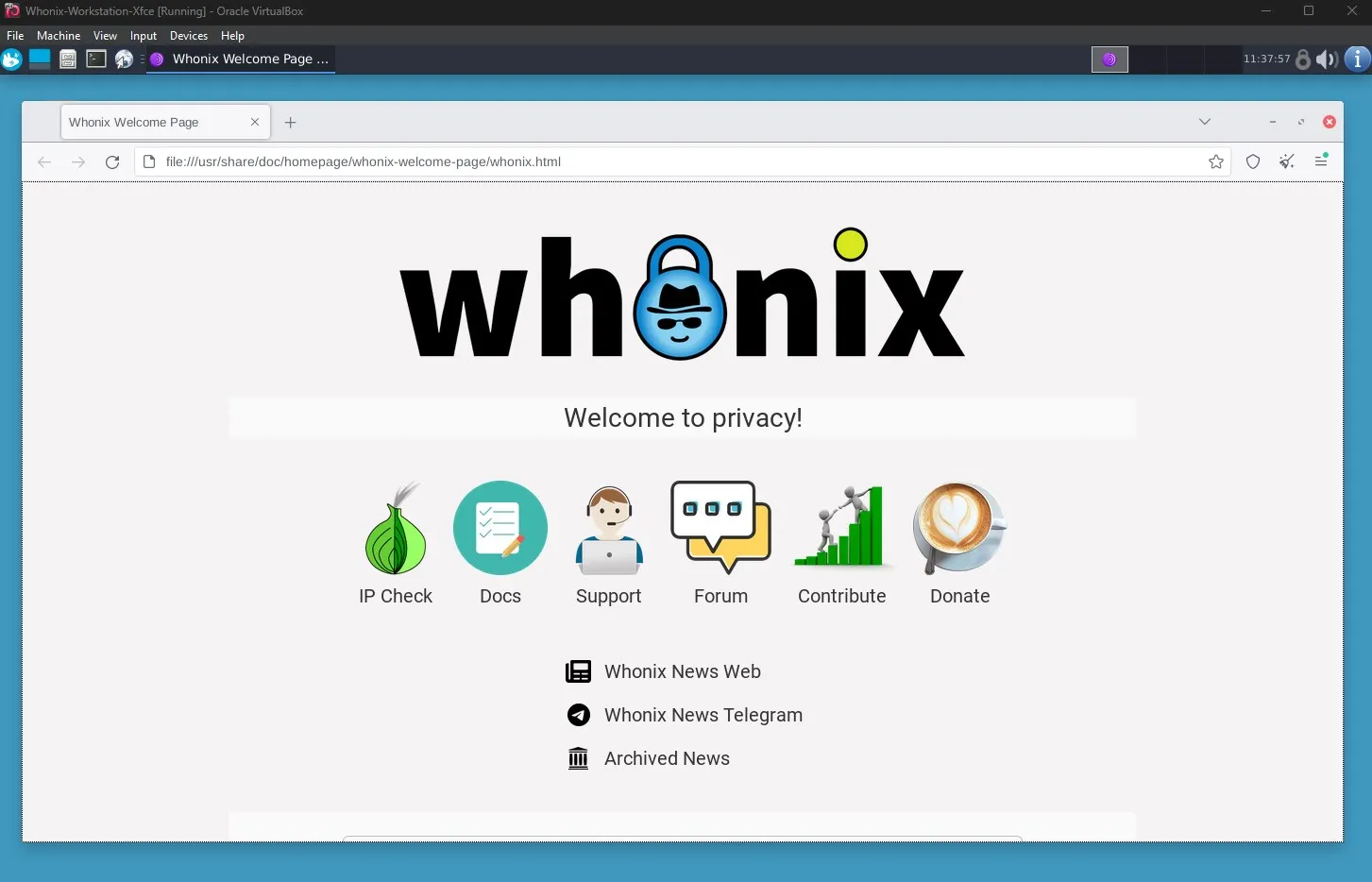Click the Contribute green chart icon
Screen dimensions: 1372x882
coord(840,527)
